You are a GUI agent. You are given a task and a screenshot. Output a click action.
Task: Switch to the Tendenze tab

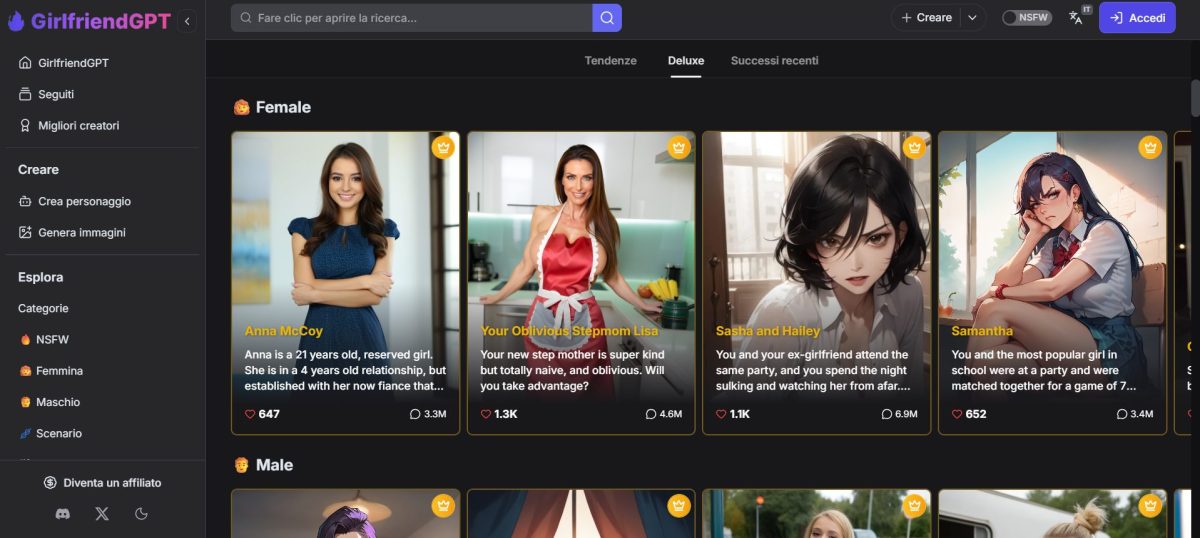click(610, 61)
